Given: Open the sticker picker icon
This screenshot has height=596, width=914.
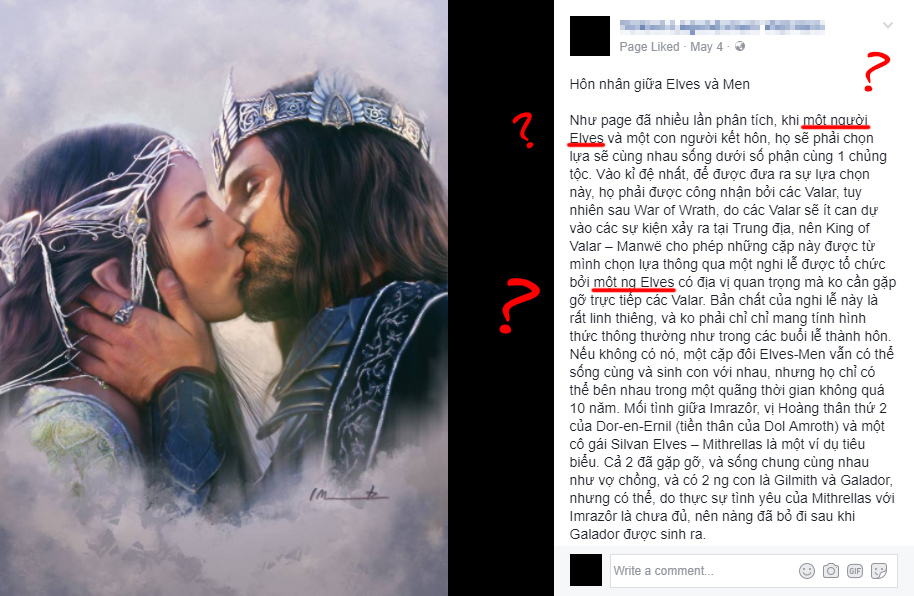Looking at the screenshot, I should point(878,571).
